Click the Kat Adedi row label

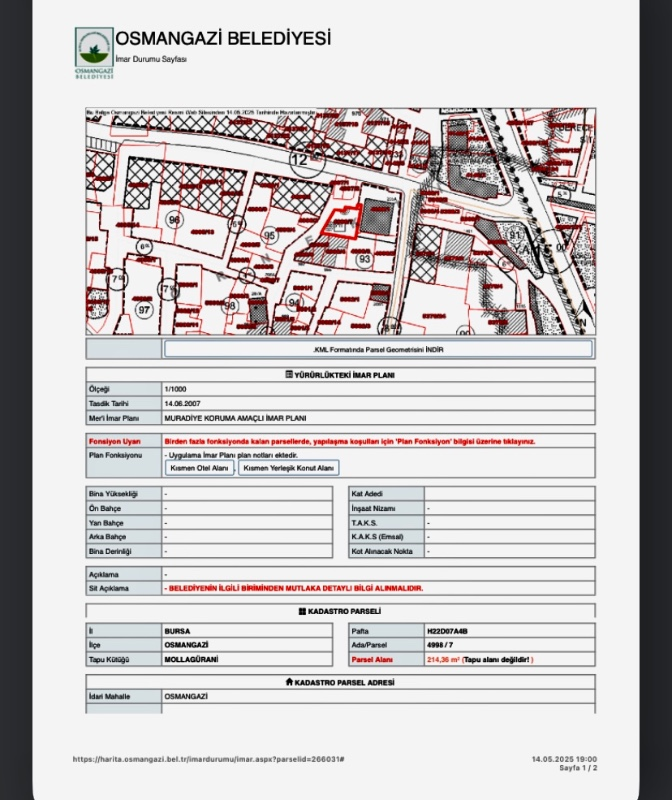click(x=367, y=494)
